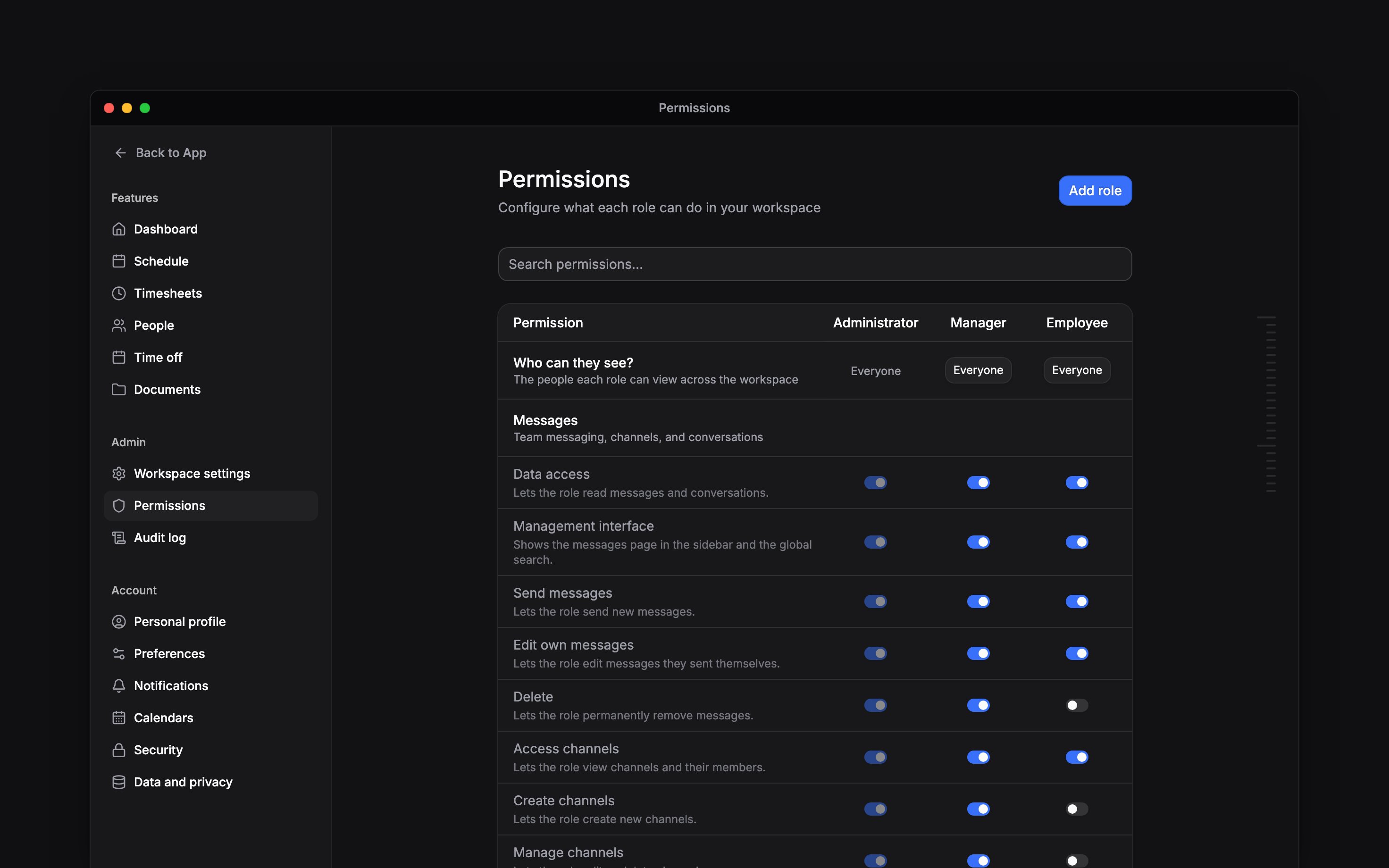Click the Dashboard home icon
1389x868 pixels.
[119, 229]
